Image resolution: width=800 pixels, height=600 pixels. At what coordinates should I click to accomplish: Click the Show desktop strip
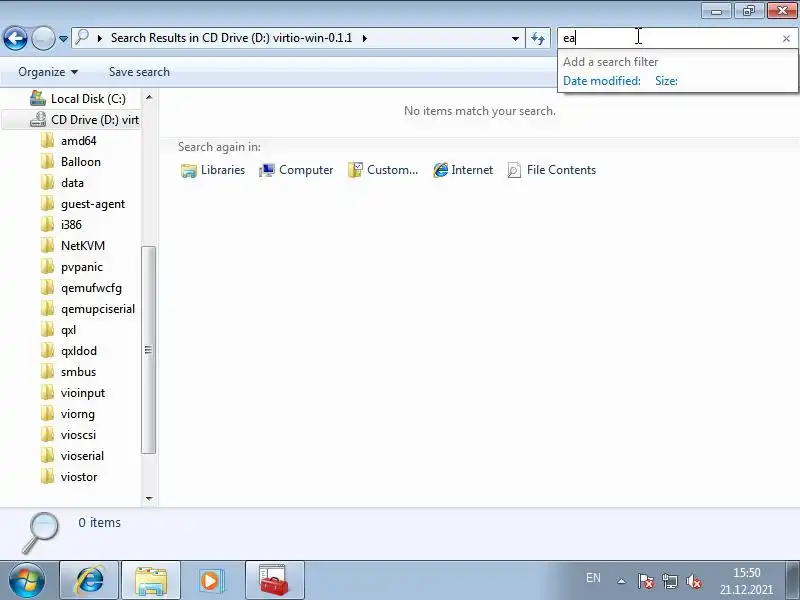(792, 580)
